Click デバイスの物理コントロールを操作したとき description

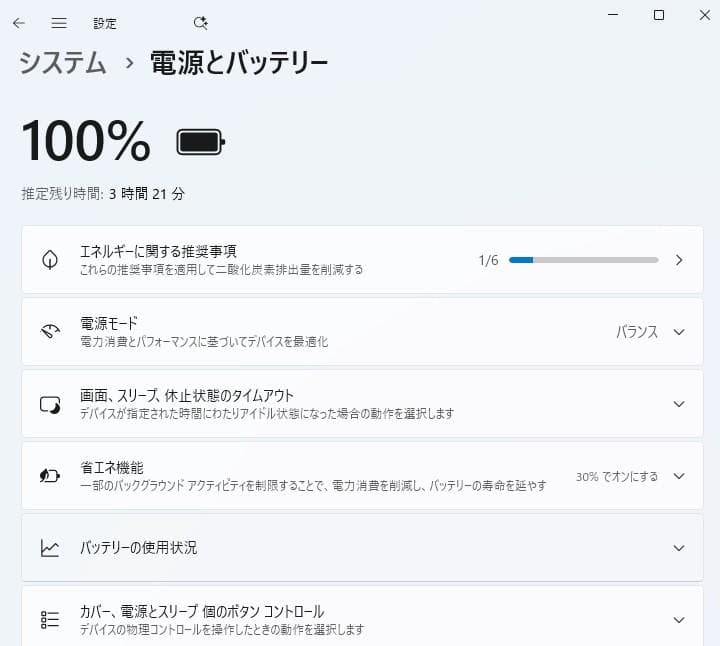[222, 629]
